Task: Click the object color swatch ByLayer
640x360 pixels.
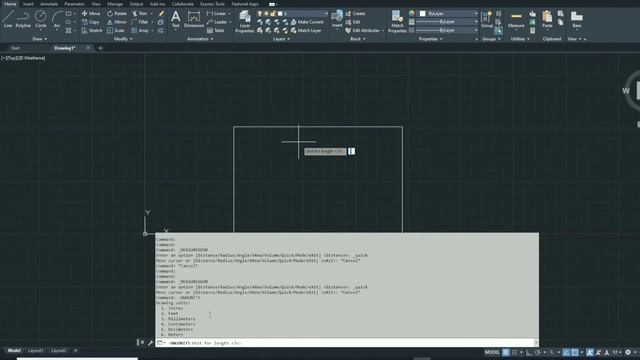Action: point(422,13)
